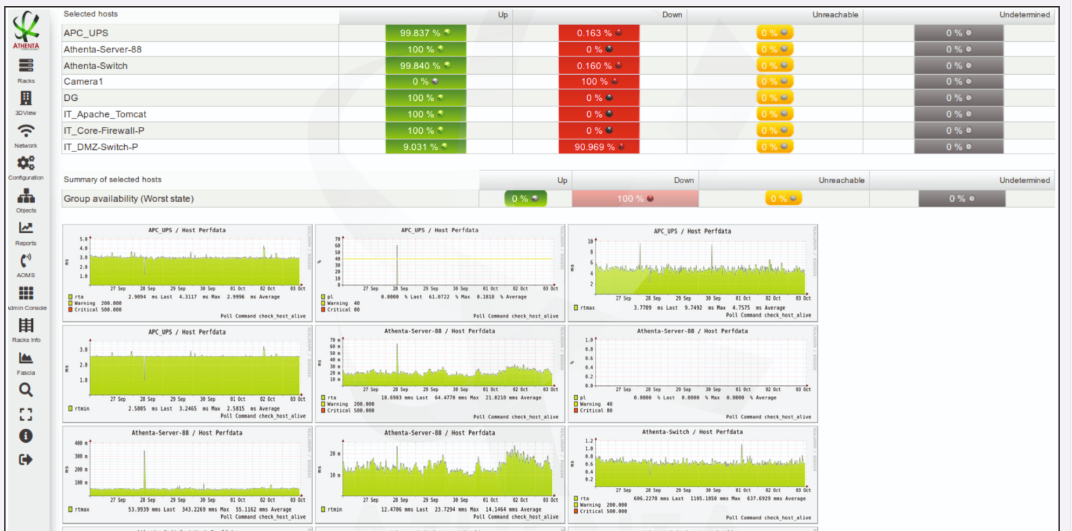Select the Athenta-Server-88 host name
This screenshot has height=531, width=1072.
tap(103, 49)
